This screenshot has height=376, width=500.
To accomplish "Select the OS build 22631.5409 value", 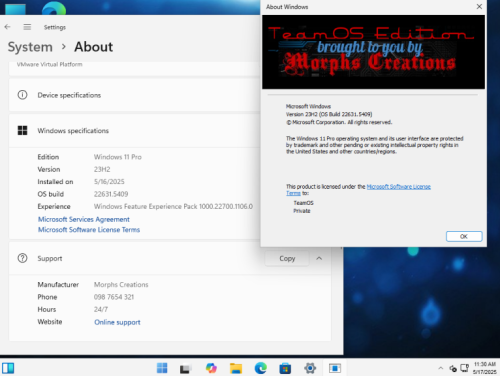I will [x=111, y=194].
